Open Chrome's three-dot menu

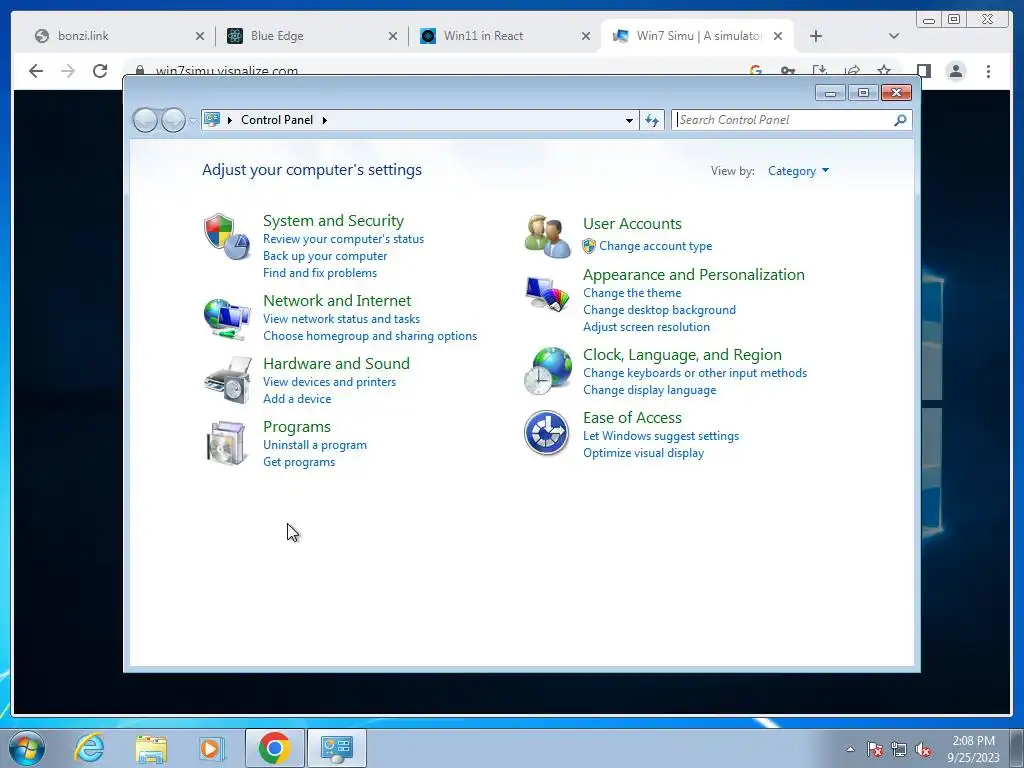click(988, 71)
